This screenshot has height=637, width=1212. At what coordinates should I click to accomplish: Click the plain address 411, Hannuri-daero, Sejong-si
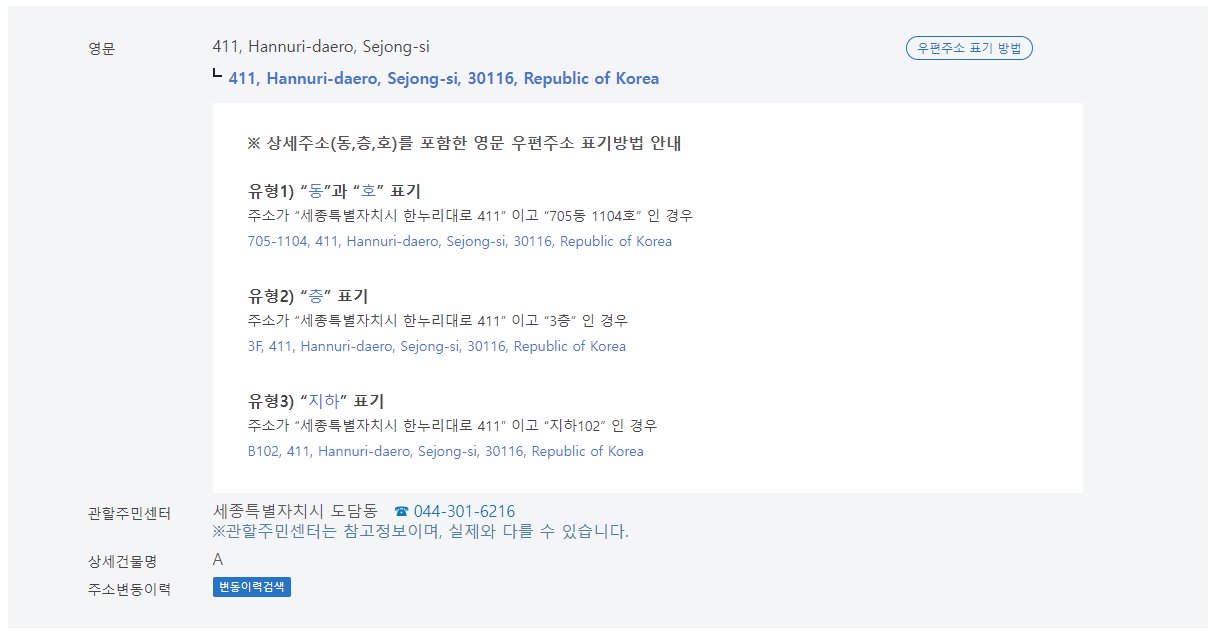coord(321,47)
